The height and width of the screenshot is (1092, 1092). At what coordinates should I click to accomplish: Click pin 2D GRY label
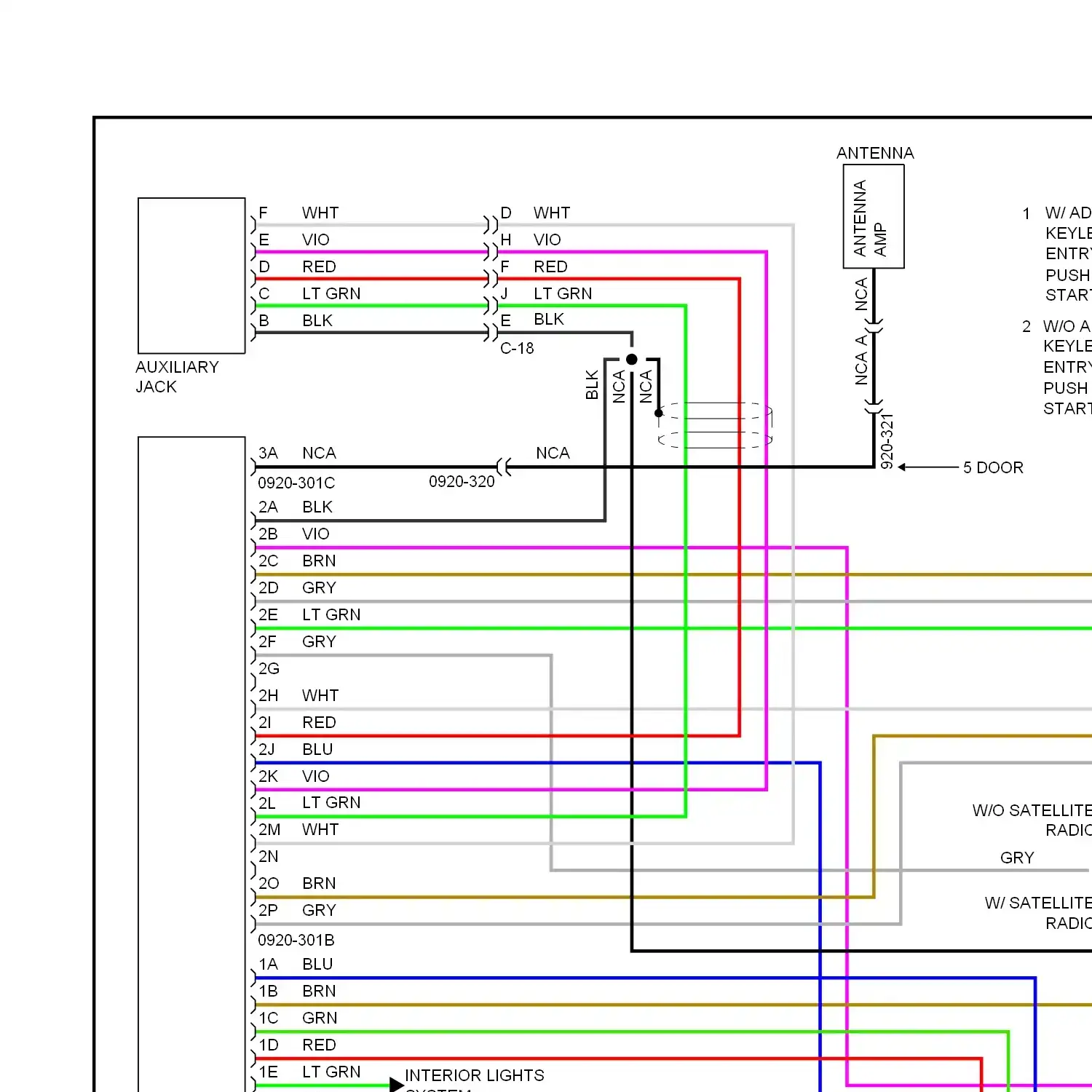tap(297, 587)
